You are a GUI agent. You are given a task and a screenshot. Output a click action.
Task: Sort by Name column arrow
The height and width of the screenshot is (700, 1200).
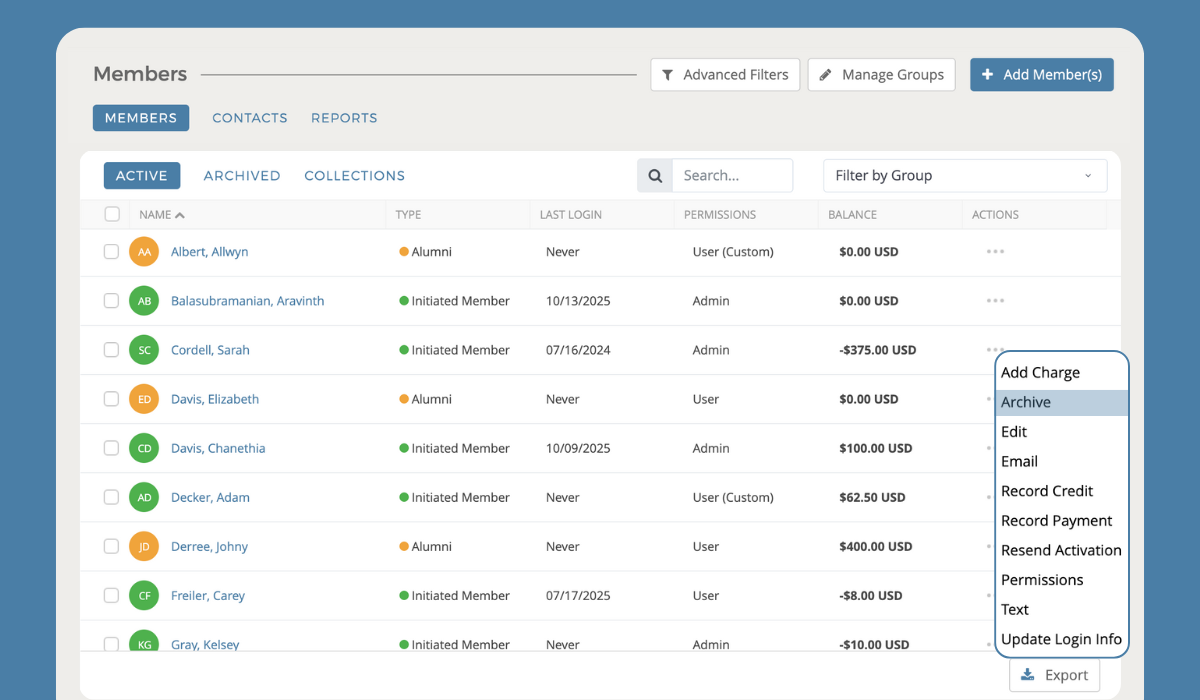click(180, 215)
